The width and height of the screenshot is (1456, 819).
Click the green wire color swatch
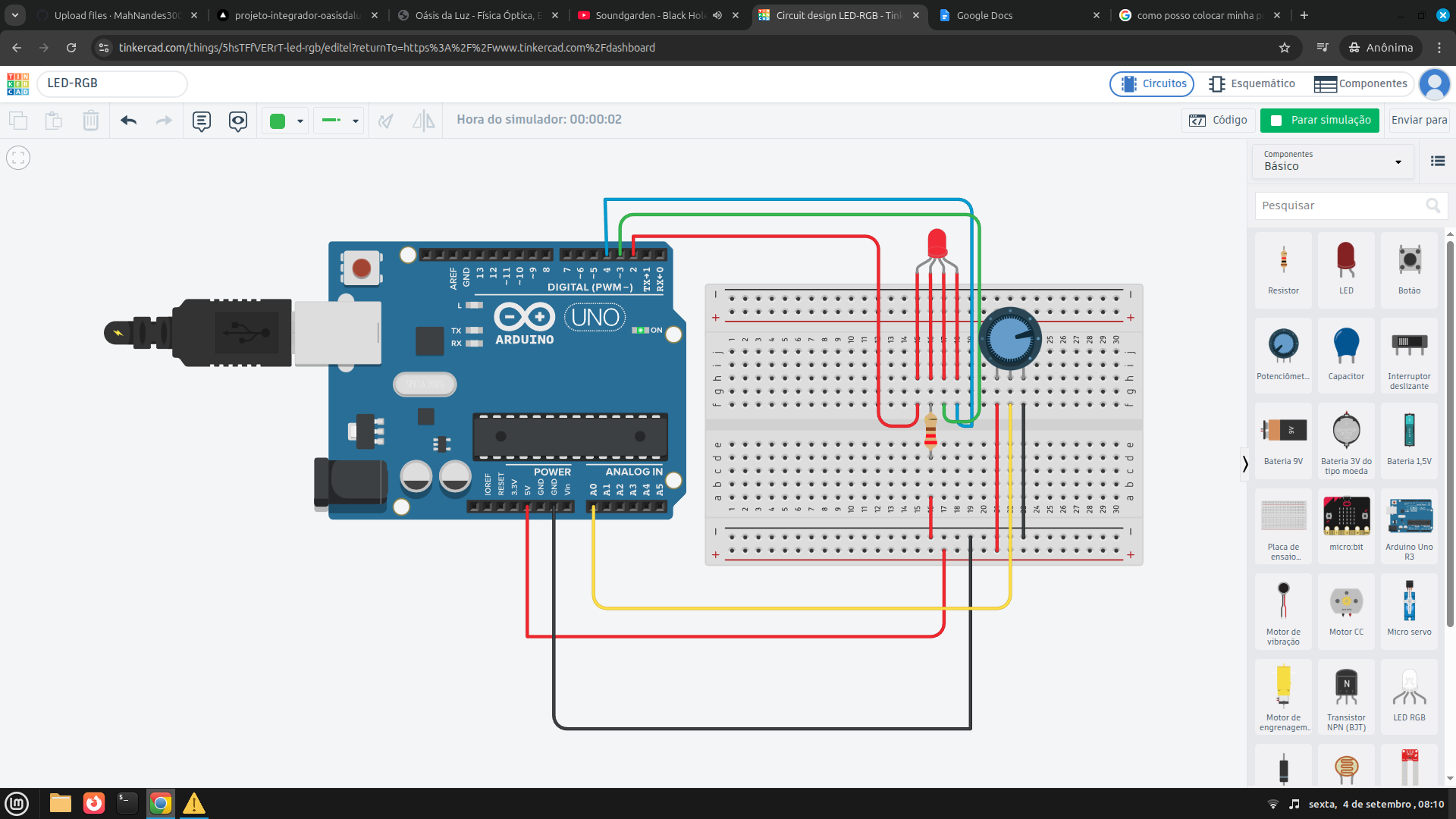[x=278, y=121]
